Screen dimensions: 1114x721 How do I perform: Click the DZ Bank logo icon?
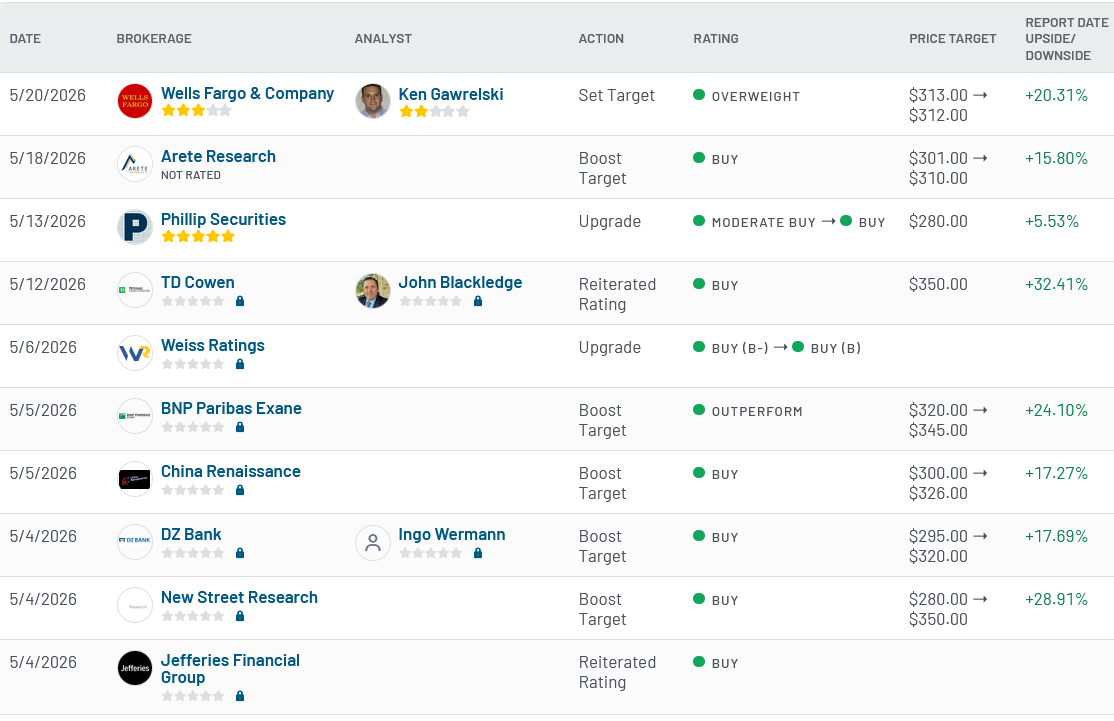[135, 542]
